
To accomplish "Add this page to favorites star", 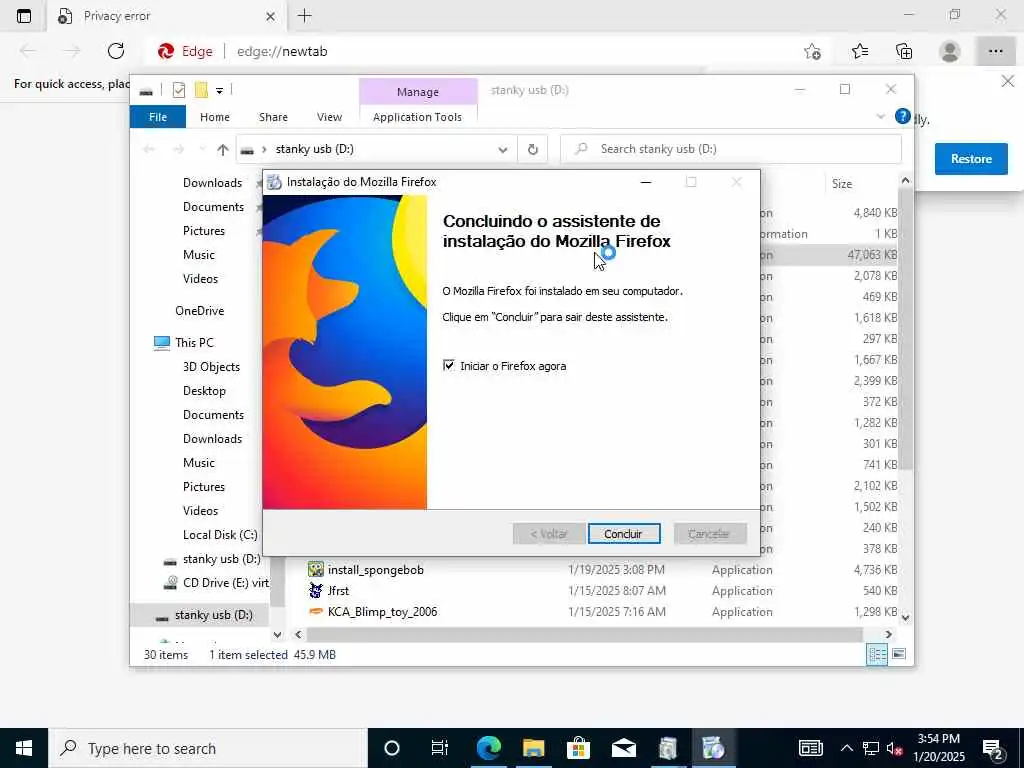I will [812, 51].
